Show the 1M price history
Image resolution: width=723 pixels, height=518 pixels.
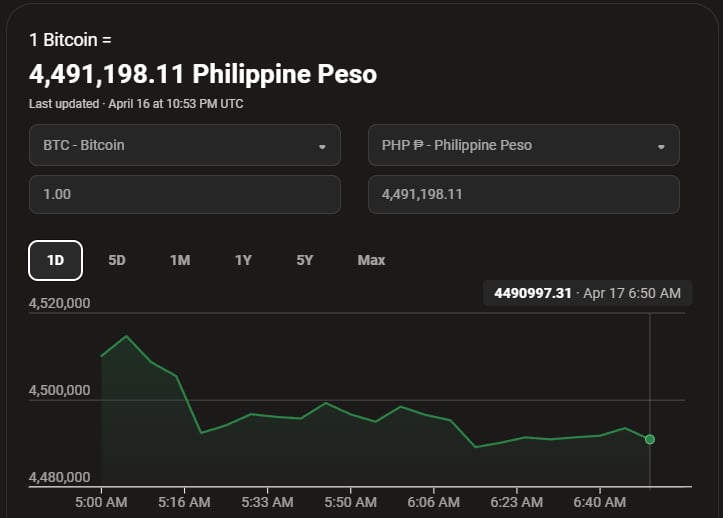tap(180, 260)
